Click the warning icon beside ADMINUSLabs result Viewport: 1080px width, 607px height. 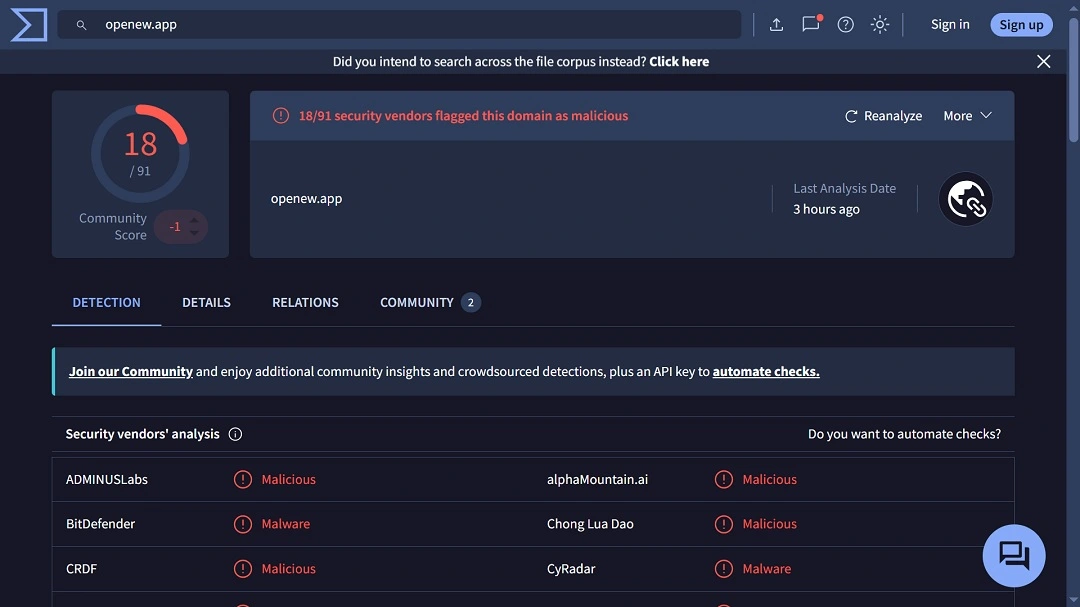click(x=242, y=480)
